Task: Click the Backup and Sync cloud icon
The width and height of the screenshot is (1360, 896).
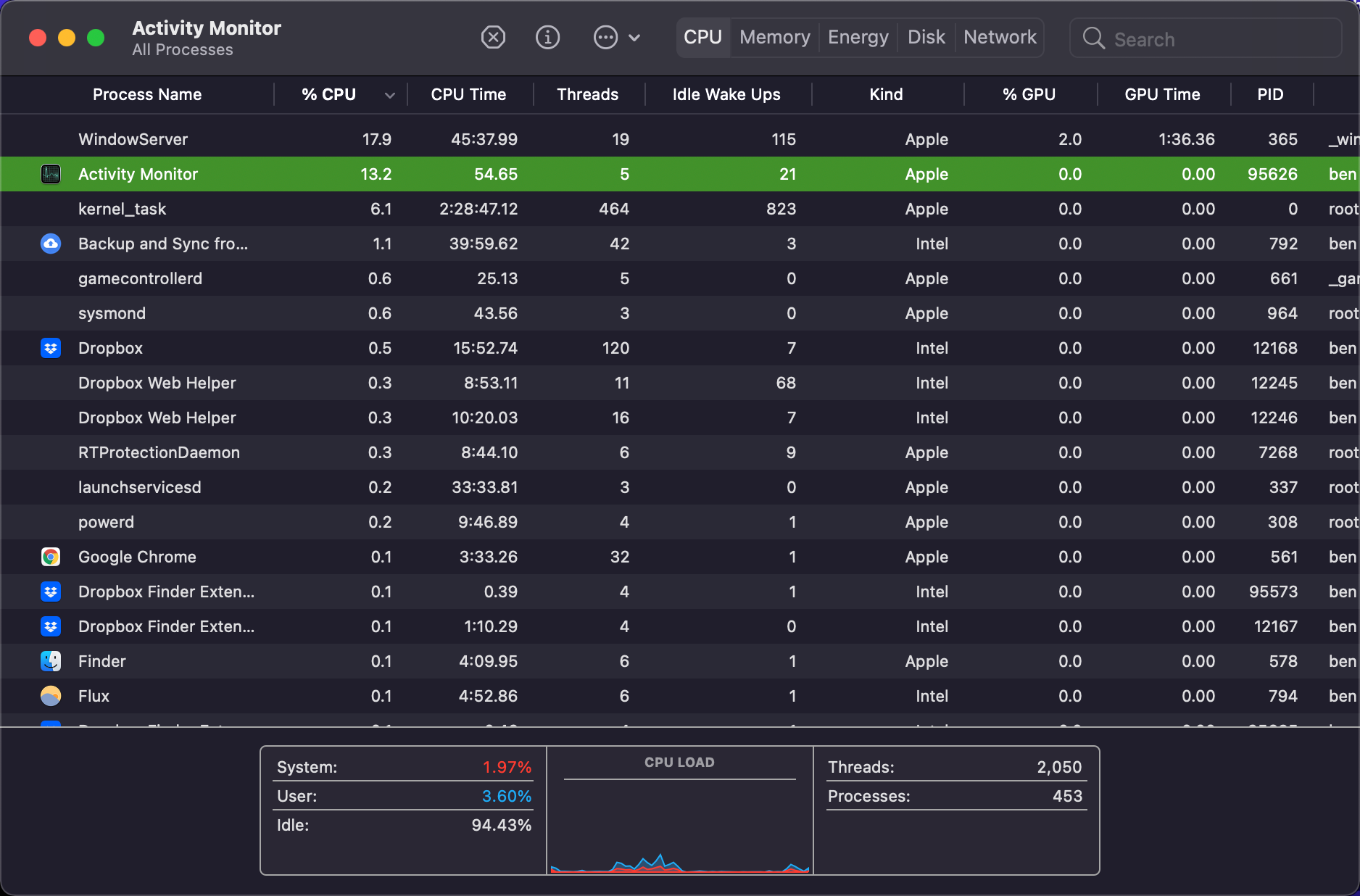Action: coord(50,244)
